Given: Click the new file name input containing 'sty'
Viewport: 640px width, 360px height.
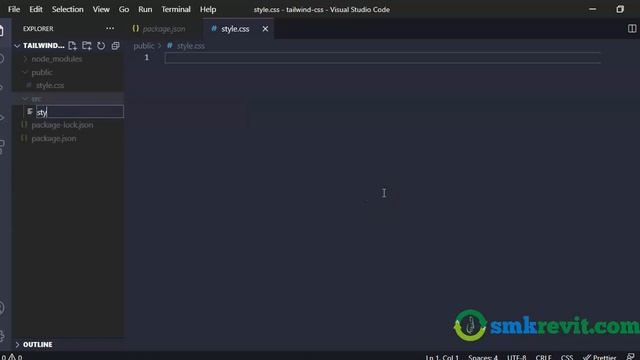Looking at the screenshot, I should [80, 112].
